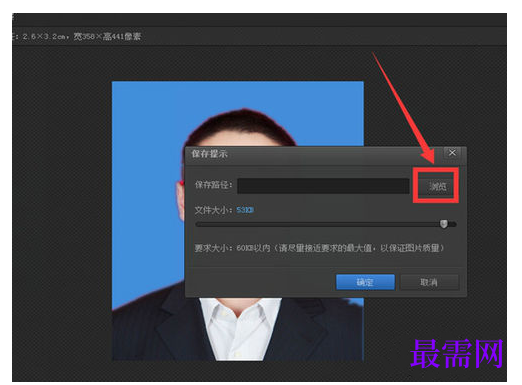Viewport: 522px width, 385px height.
Task: Click the 宽358×高441像素 size label
Action: pyautogui.click(x=107, y=36)
